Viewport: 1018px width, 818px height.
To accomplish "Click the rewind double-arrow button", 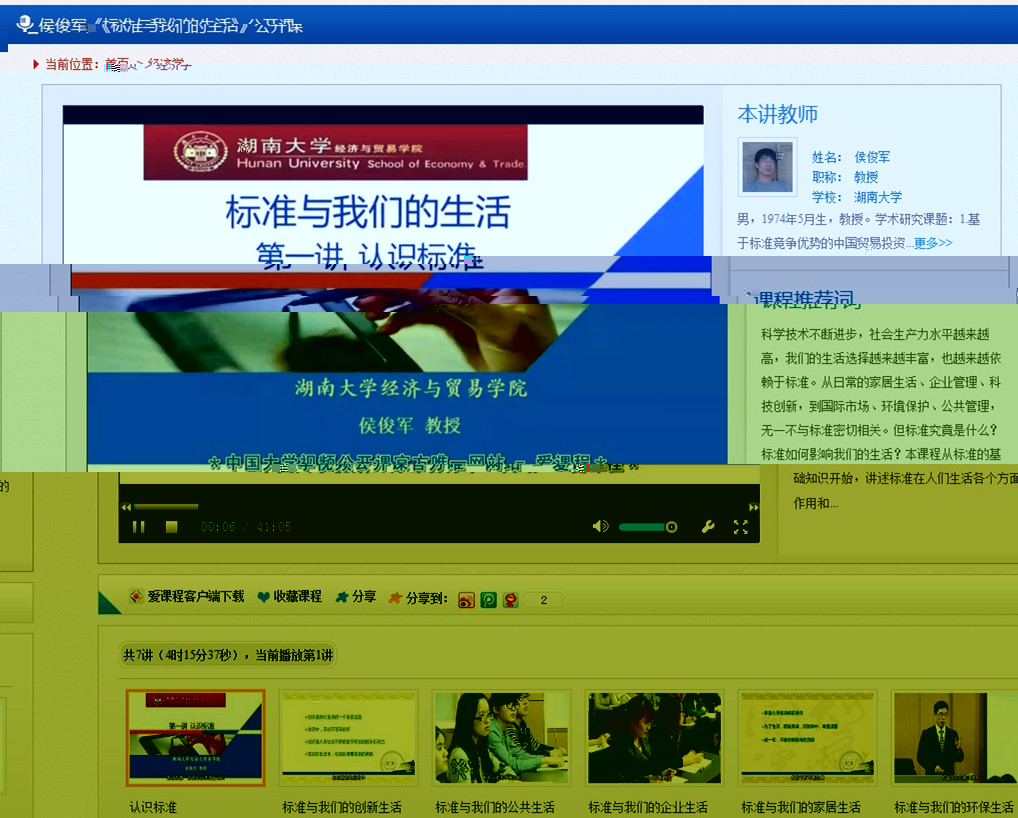I will 126,507.
